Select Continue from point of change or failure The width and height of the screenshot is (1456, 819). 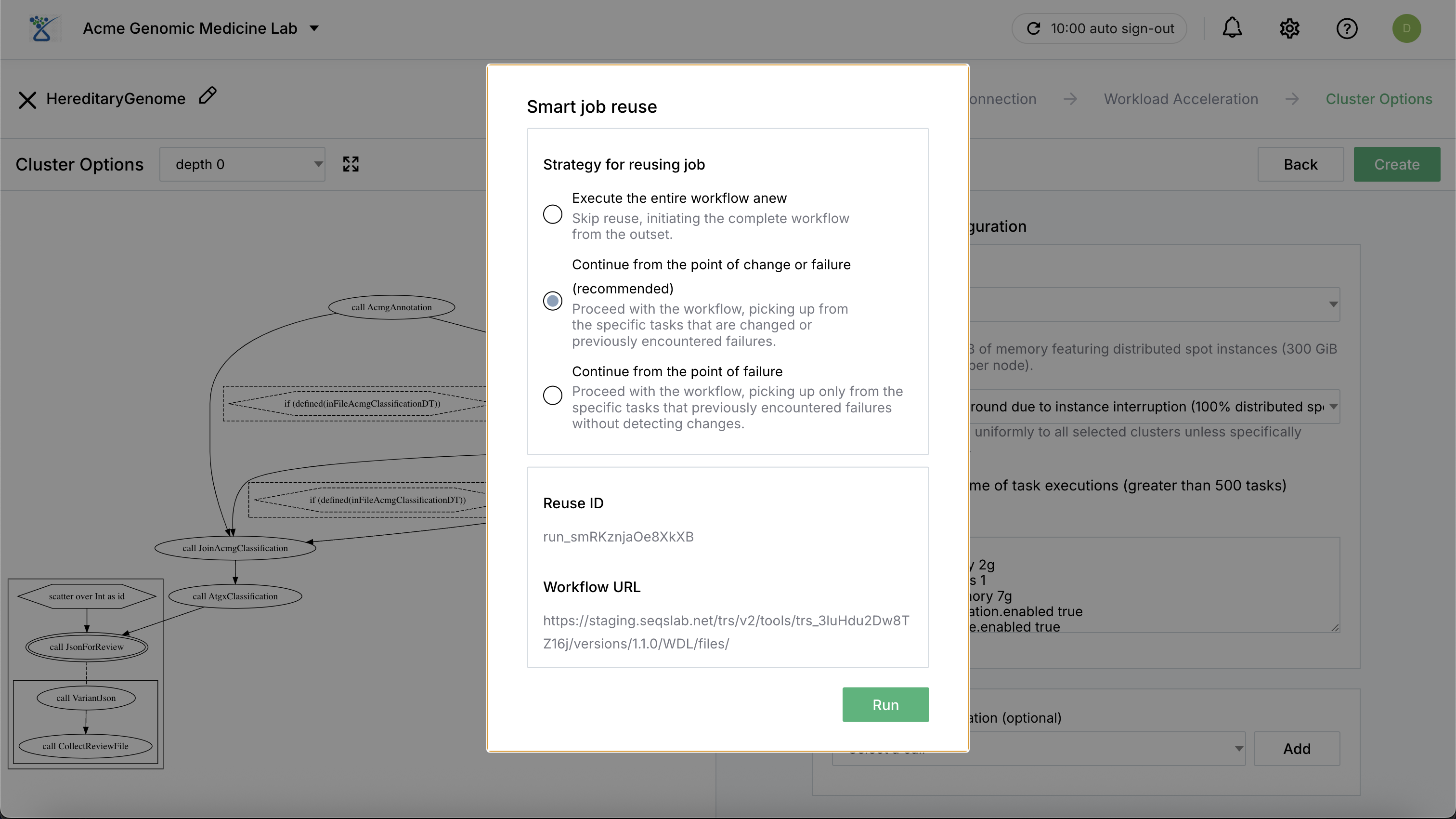click(552, 300)
